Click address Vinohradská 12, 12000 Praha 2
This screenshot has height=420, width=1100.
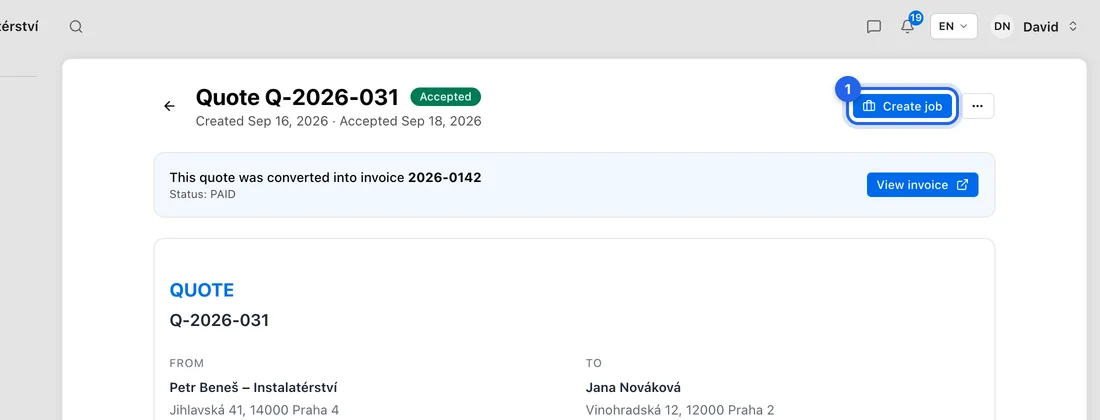pyautogui.click(x=680, y=410)
